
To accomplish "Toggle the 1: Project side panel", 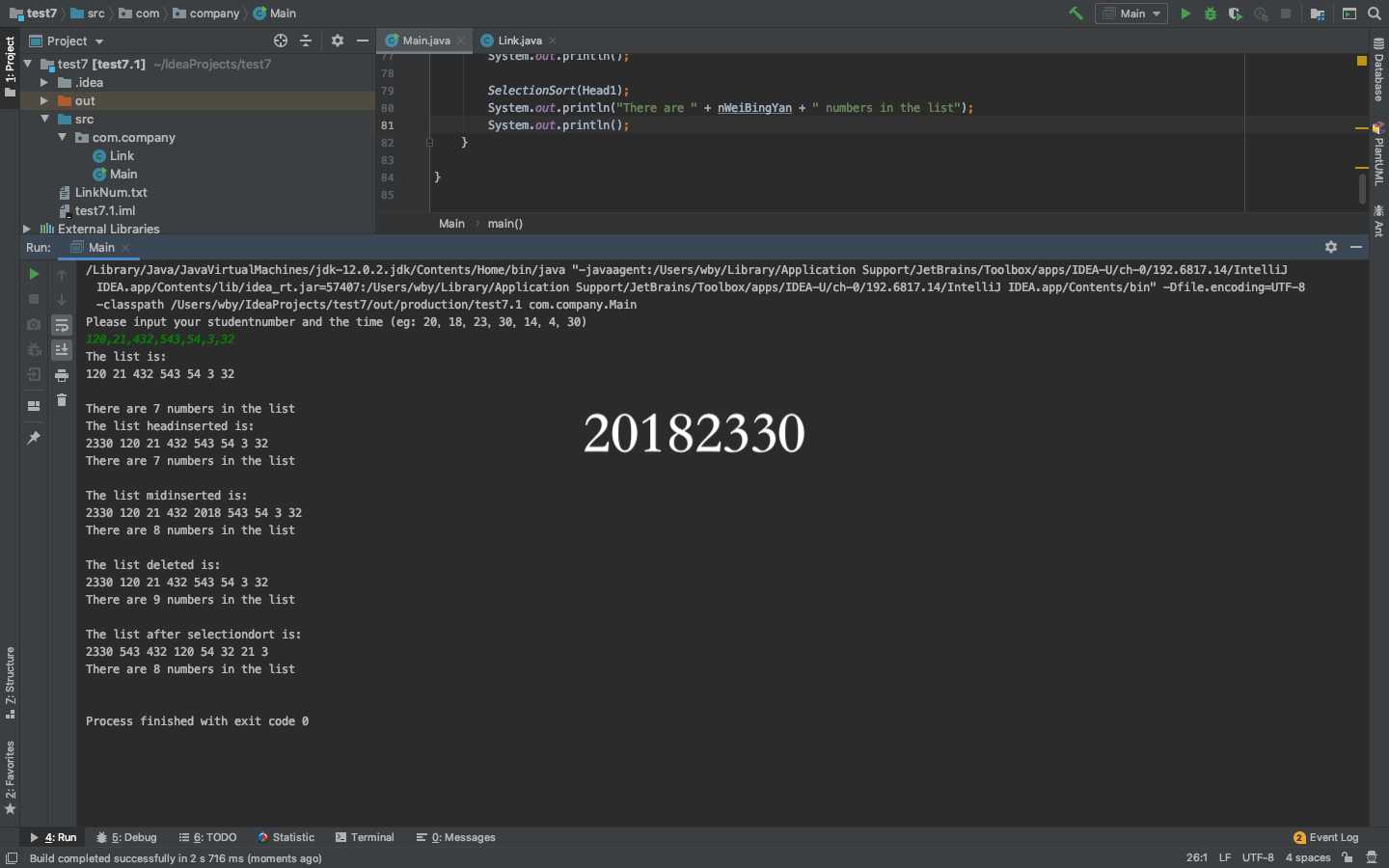I will coord(10,67).
